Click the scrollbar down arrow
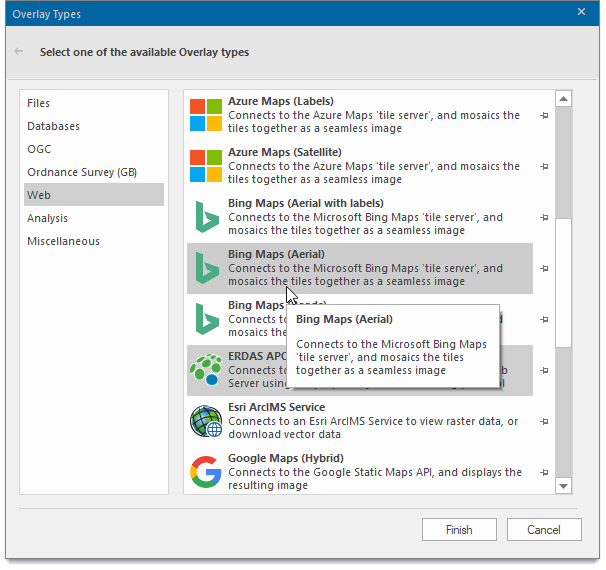This screenshot has width=606, height=570. tap(563, 486)
